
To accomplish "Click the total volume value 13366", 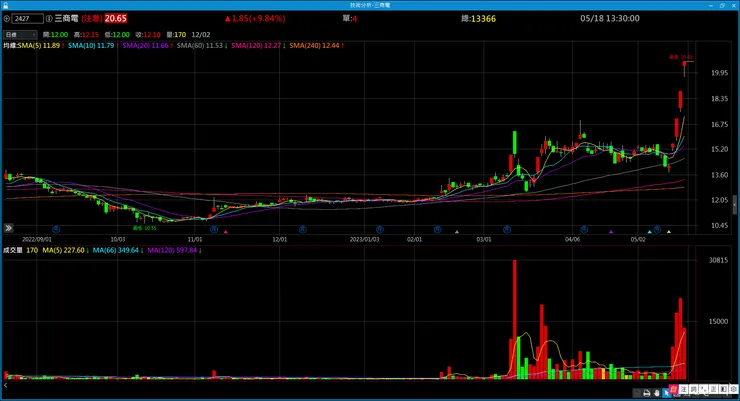I will pyautogui.click(x=484, y=19).
